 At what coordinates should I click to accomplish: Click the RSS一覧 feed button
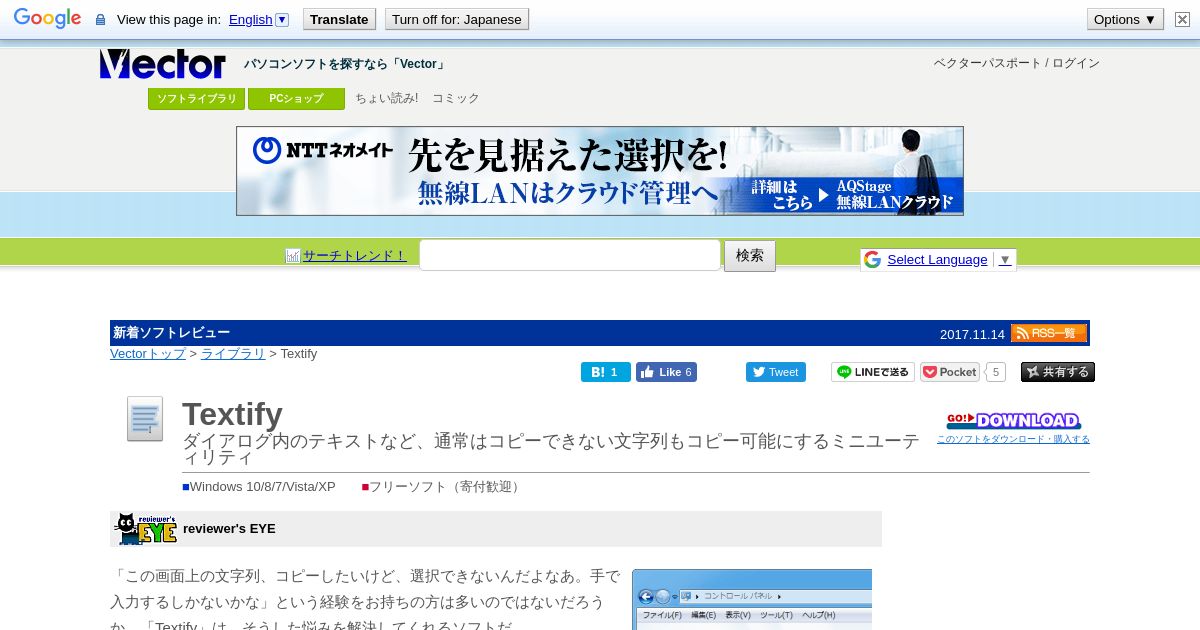(x=1049, y=333)
